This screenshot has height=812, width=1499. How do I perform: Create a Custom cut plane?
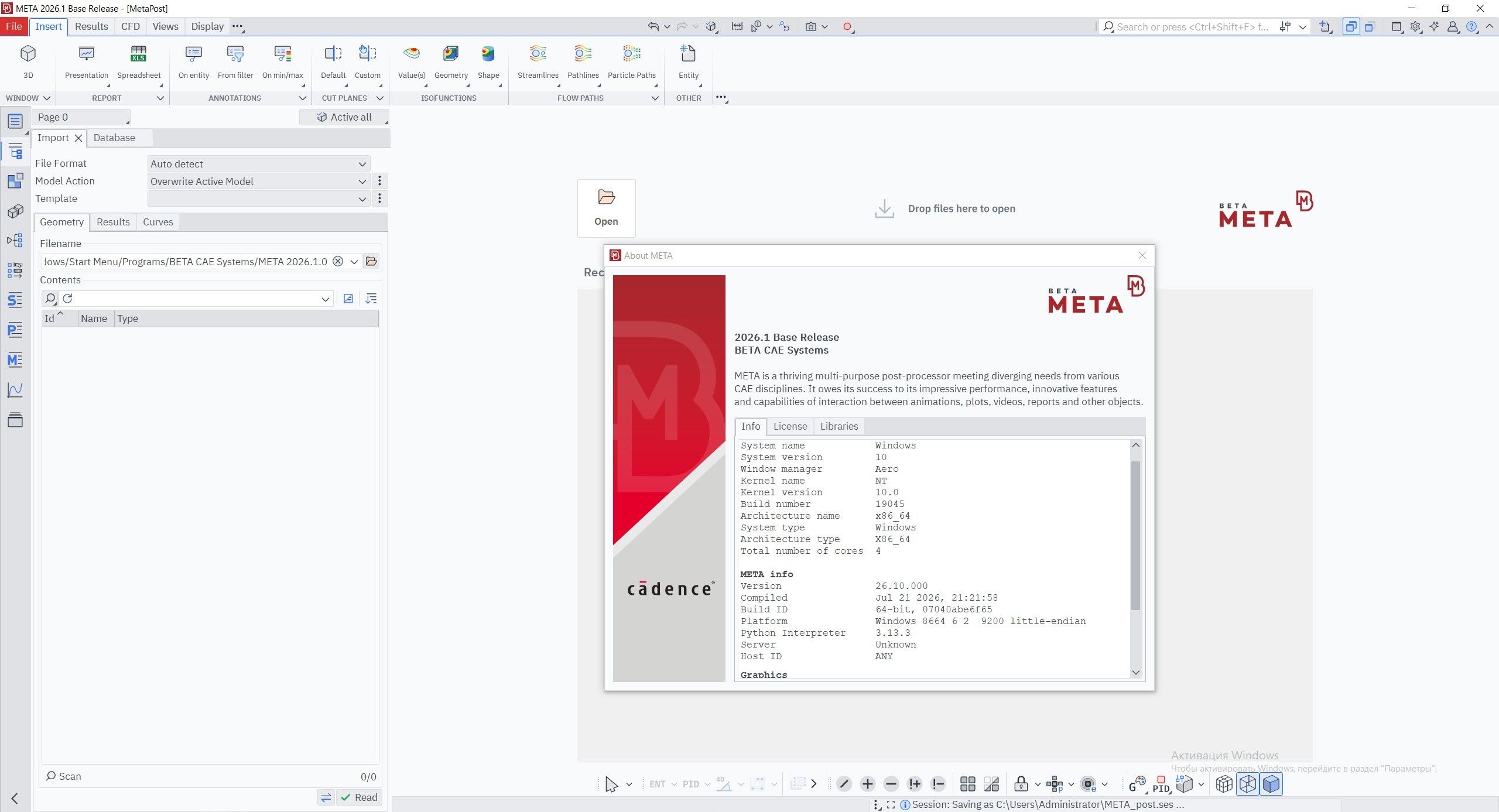click(368, 61)
